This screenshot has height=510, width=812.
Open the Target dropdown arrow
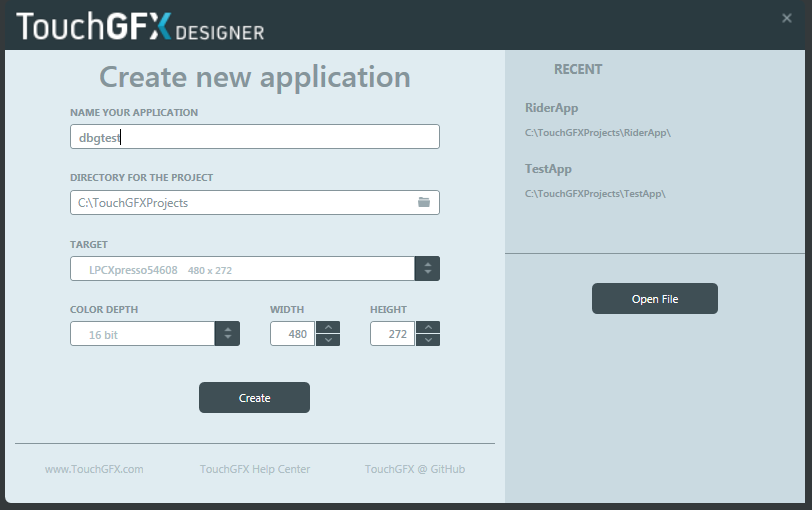(427, 268)
